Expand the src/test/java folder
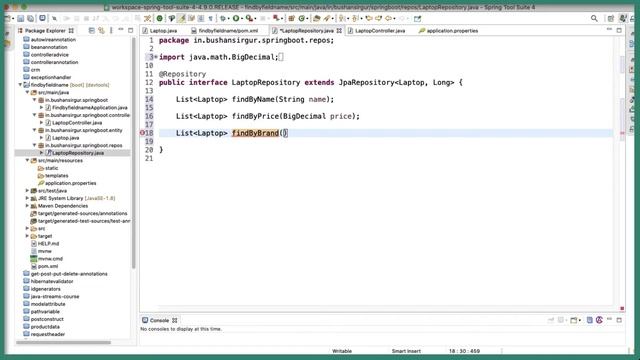The width and height of the screenshot is (640, 360). tap(27, 191)
